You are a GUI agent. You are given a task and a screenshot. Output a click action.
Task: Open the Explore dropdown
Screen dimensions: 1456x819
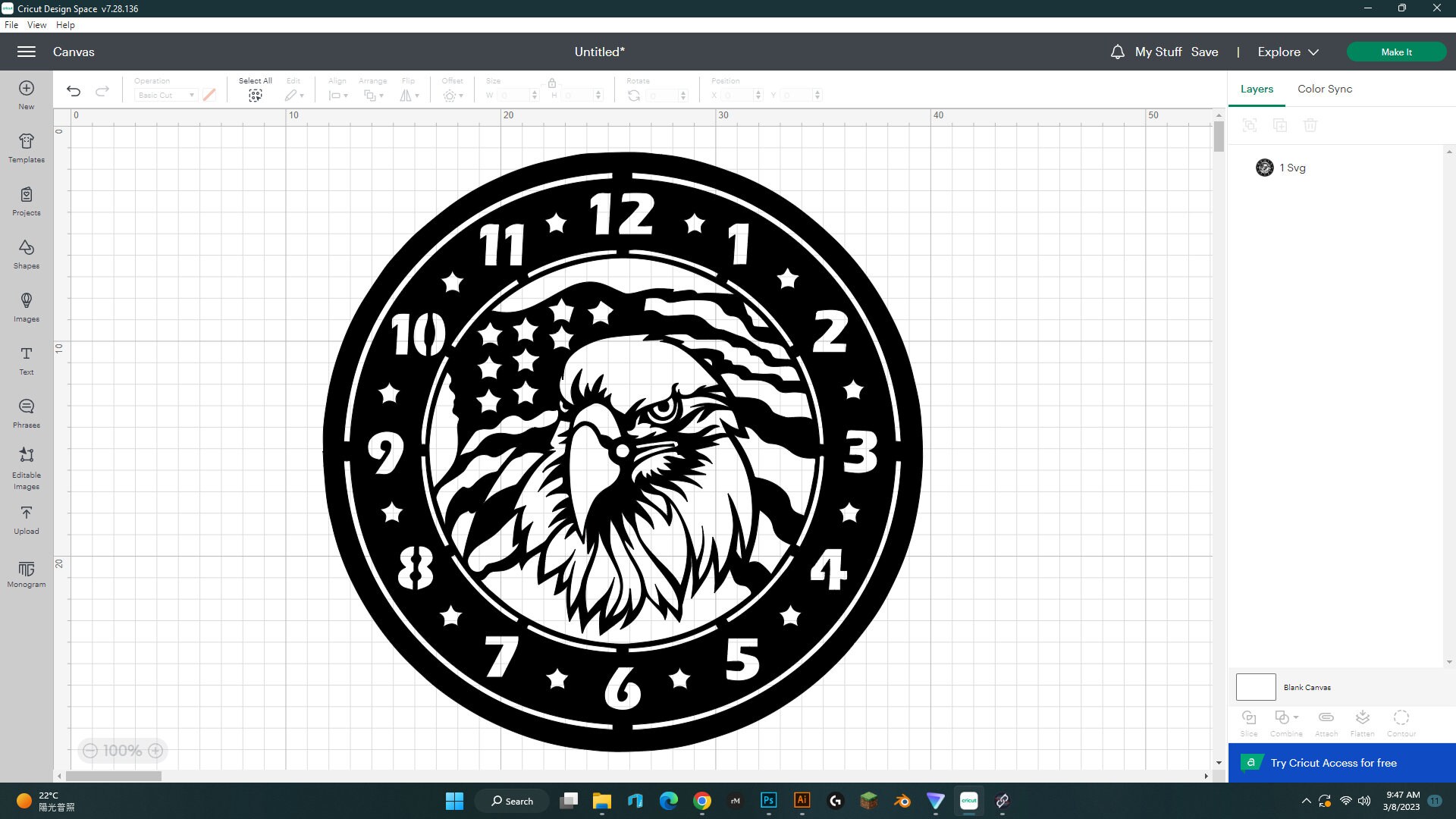click(x=1287, y=52)
